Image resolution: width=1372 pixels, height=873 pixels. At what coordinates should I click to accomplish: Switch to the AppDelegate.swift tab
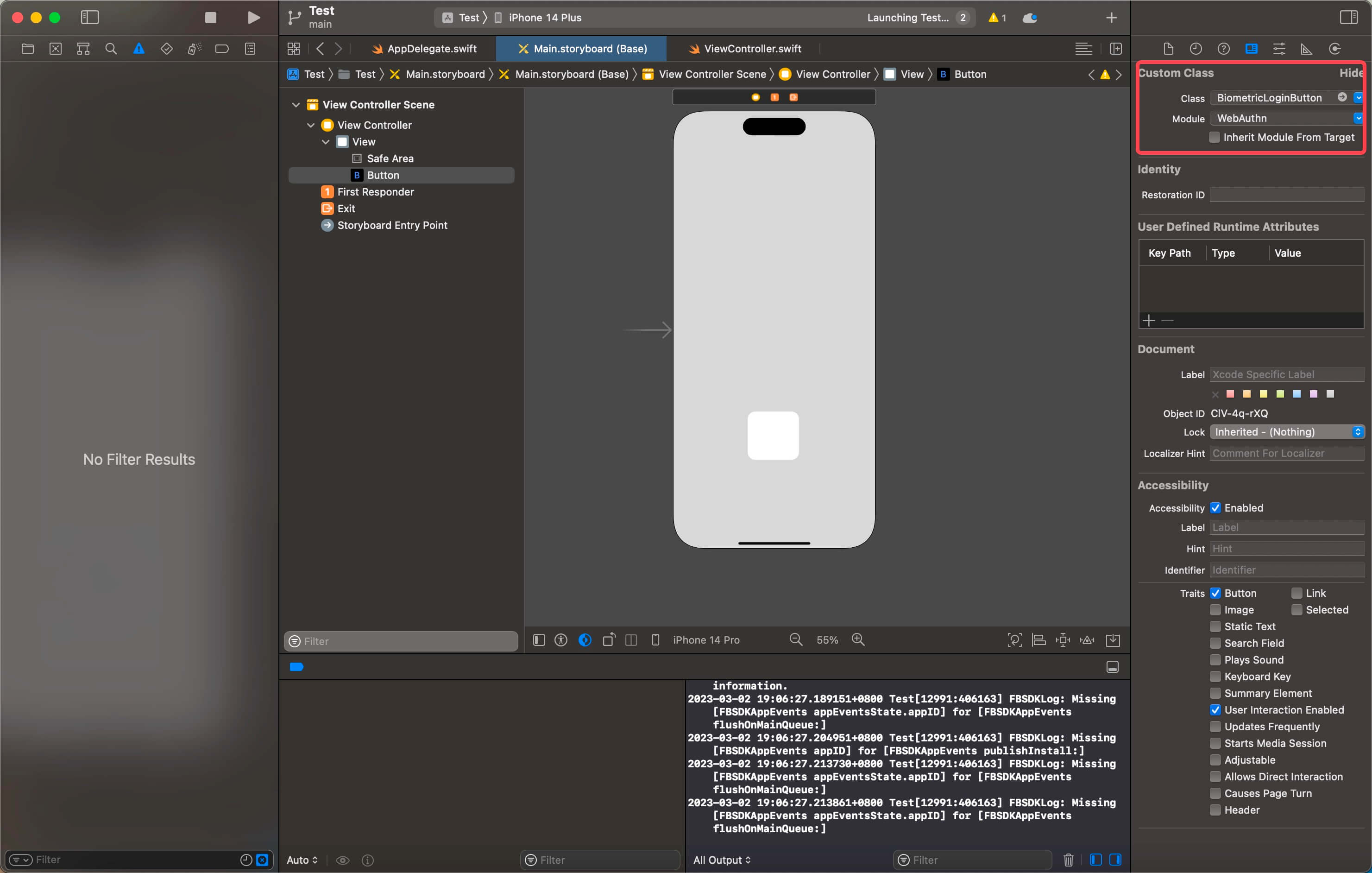(x=431, y=49)
